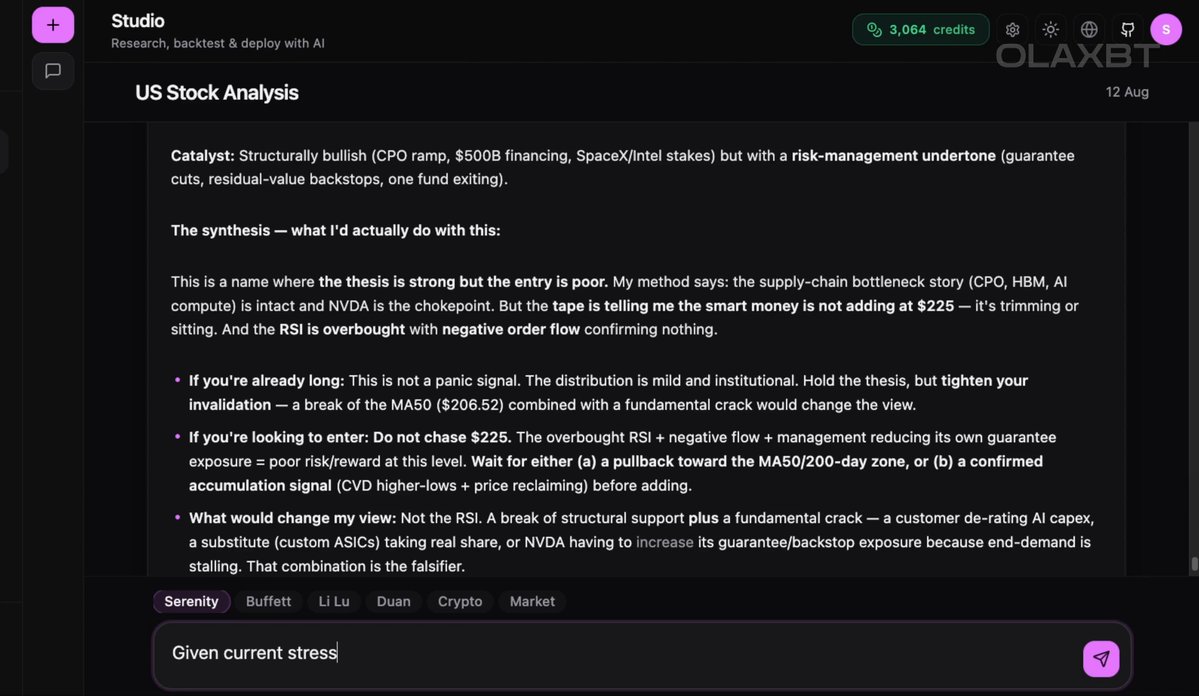Choose the Duan persona chip
The height and width of the screenshot is (696, 1199).
pos(394,601)
